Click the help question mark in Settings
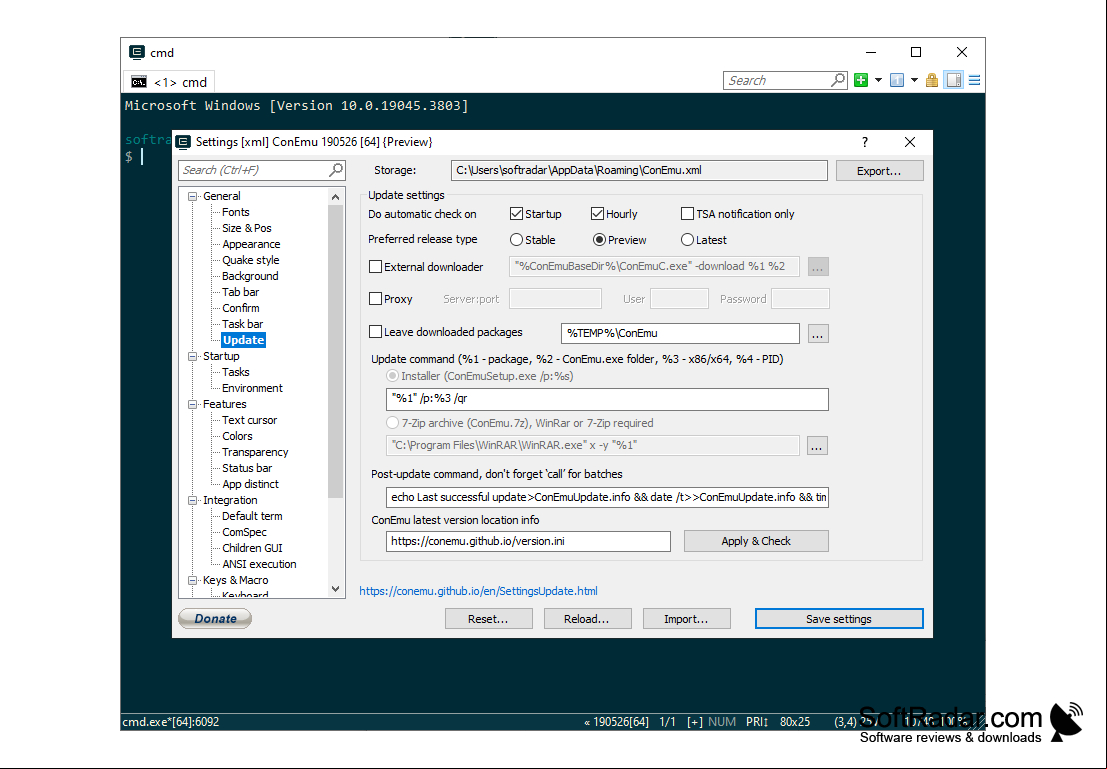Image resolution: width=1107 pixels, height=769 pixels. (865, 142)
